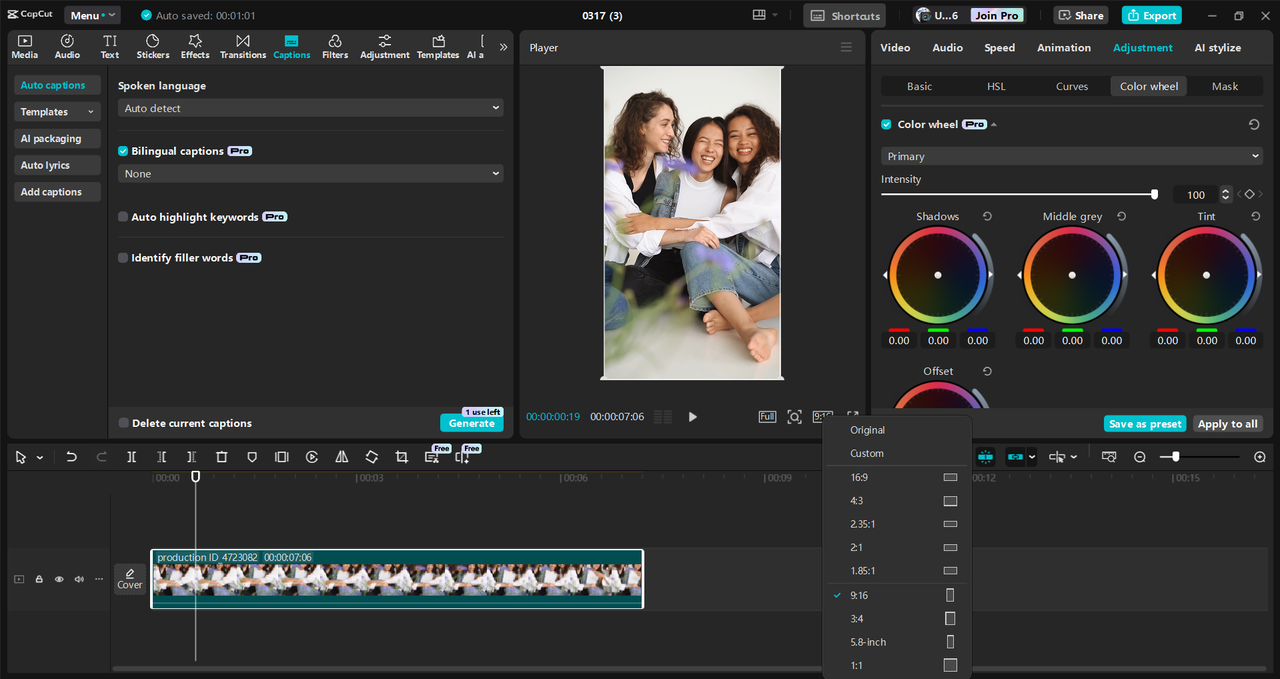Expand the Templates captions category
Image resolution: width=1280 pixels, height=679 pixels.
tap(57, 112)
